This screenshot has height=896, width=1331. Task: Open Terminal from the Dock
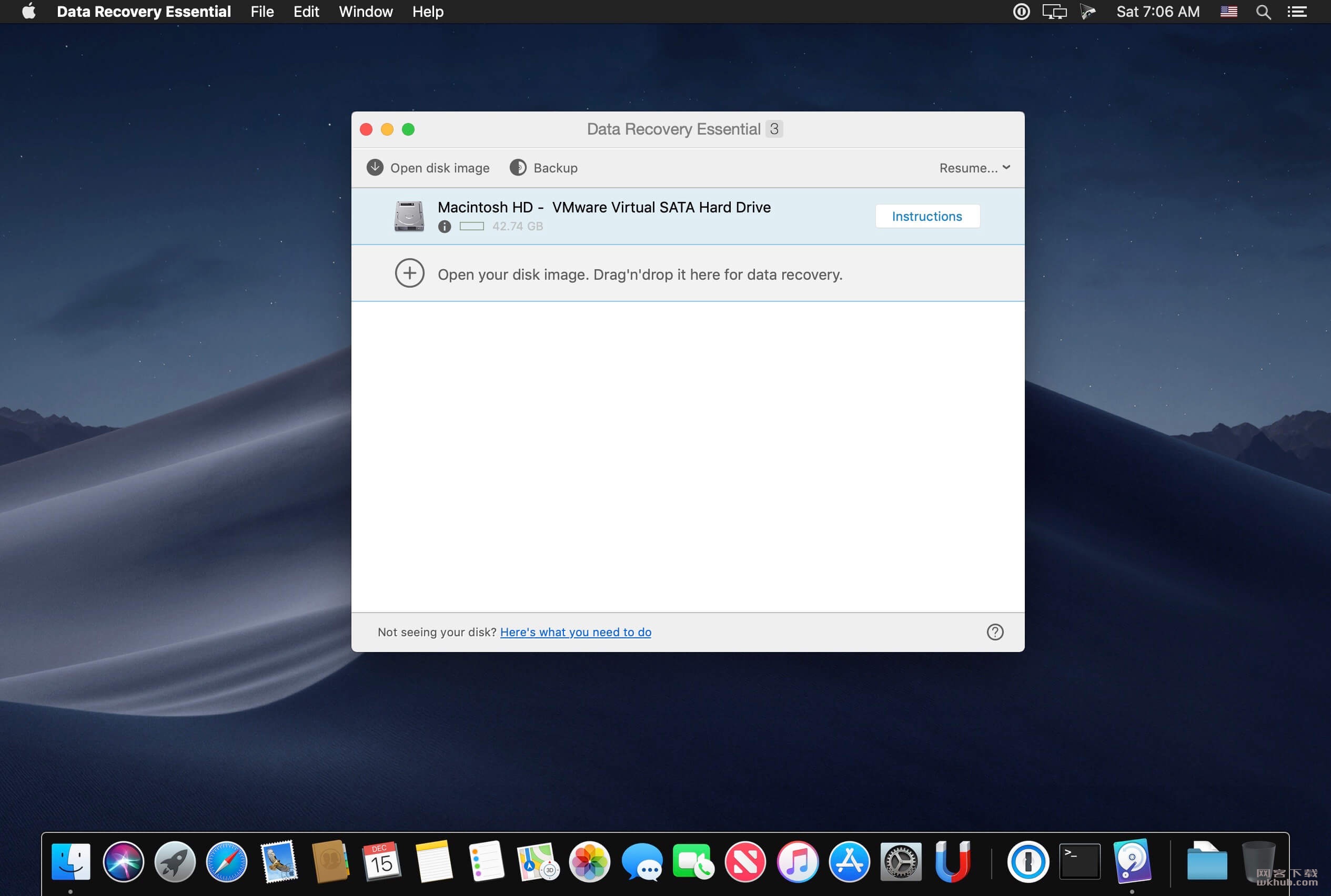(x=1080, y=861)
